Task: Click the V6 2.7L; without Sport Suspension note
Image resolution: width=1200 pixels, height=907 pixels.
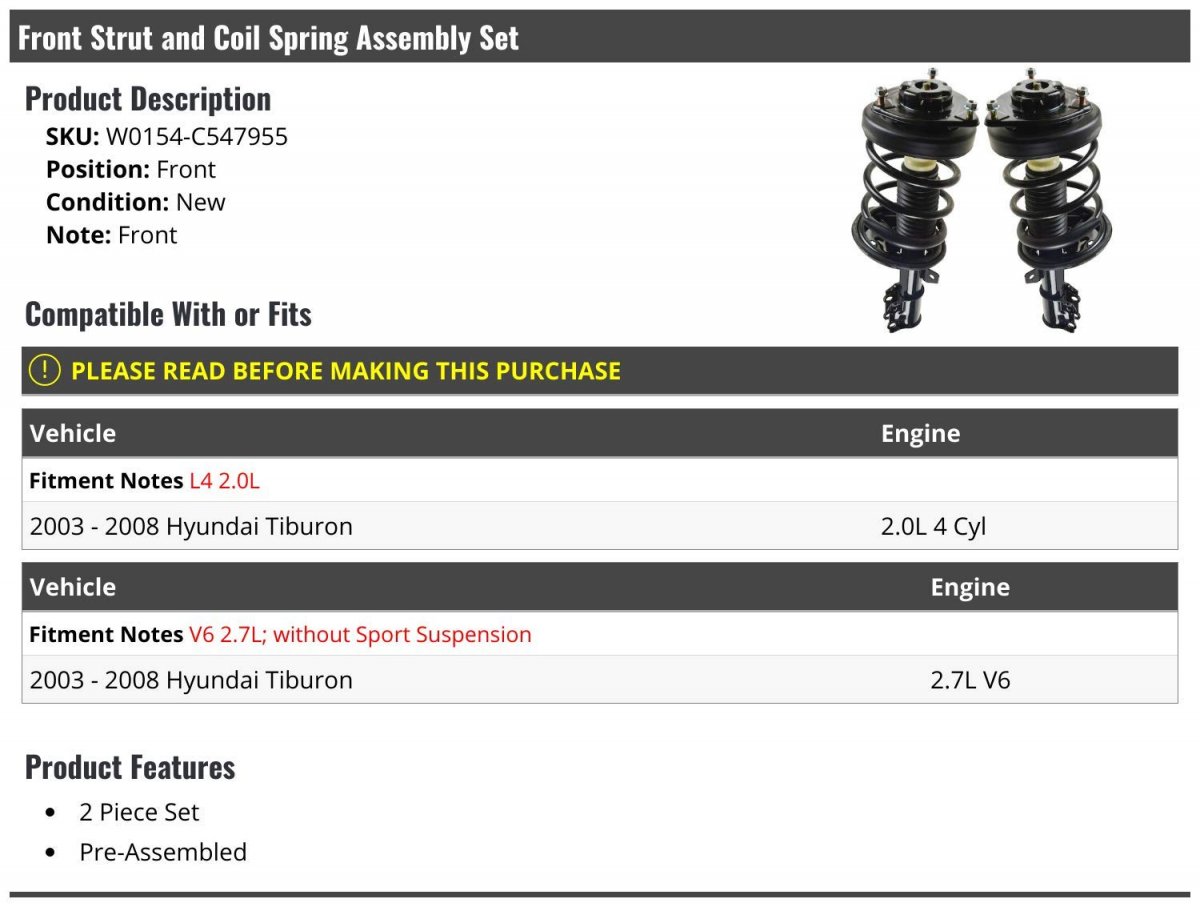Action: click(360, 635)
